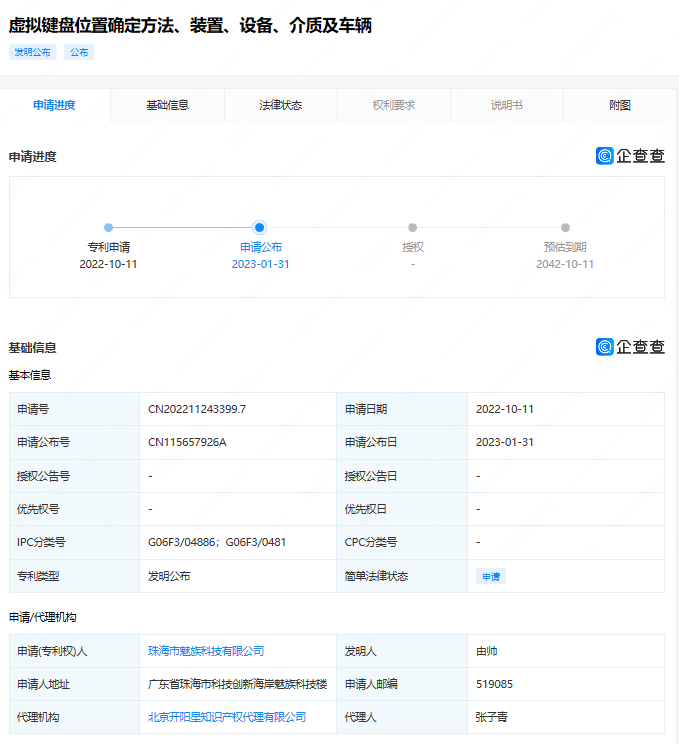
Task: Click the inventor name 由帅
Action: [487, 651]
